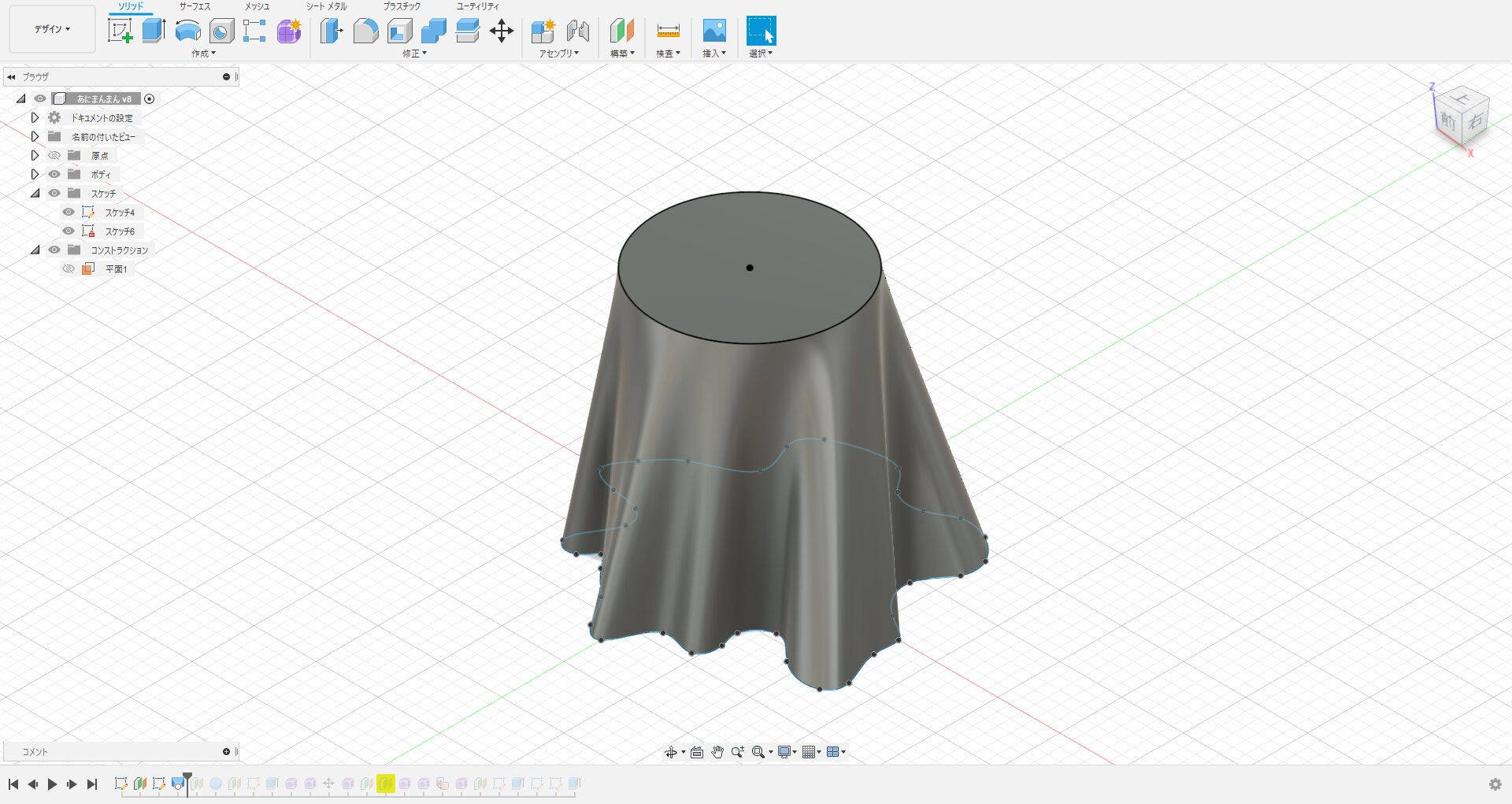Select the Press Pull tool
The height and width of the screenshot is (804, 1512).
click(332, 31)
